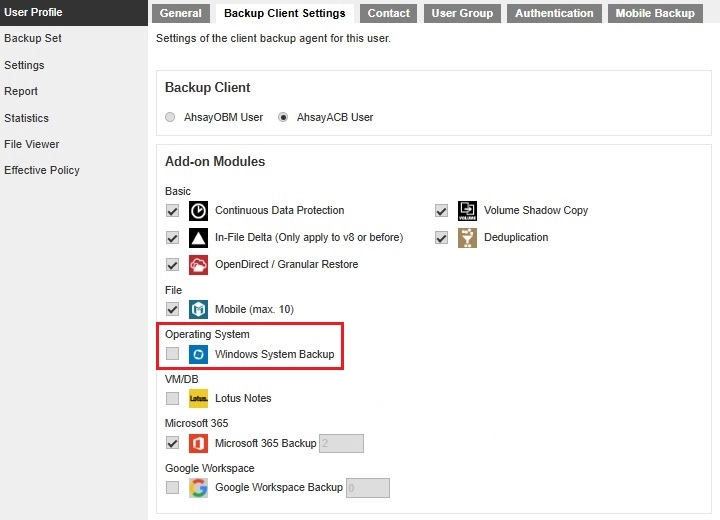Screen dimensions: 720x520
Task: Click the Continuous Data Protection clock icon
Action: 199,211
